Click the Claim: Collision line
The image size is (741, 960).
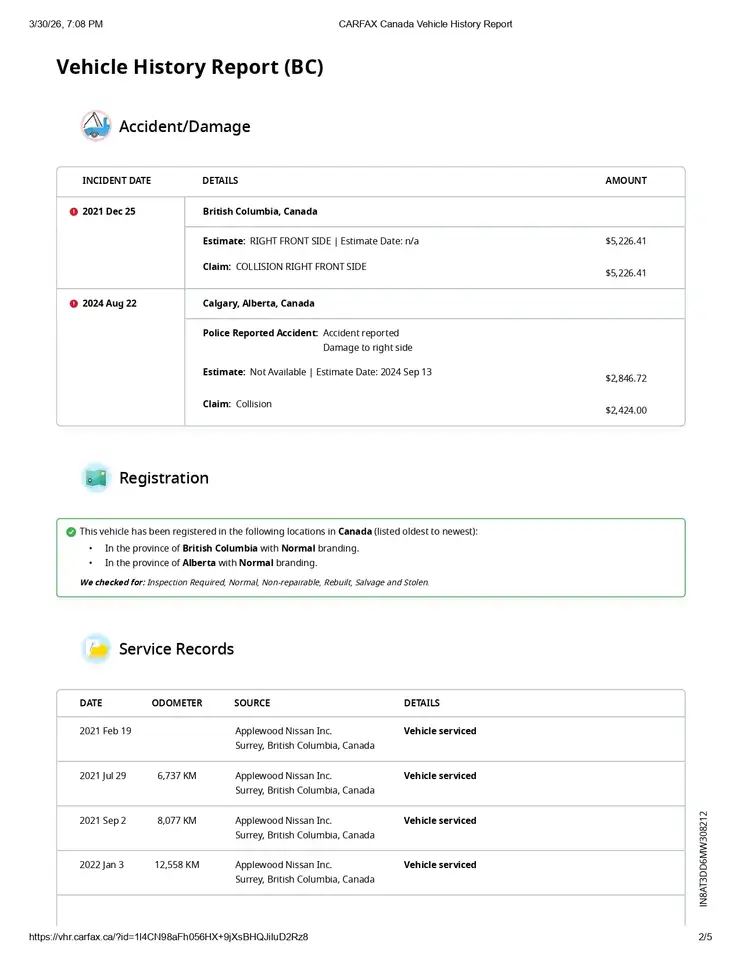pos(237,404)
